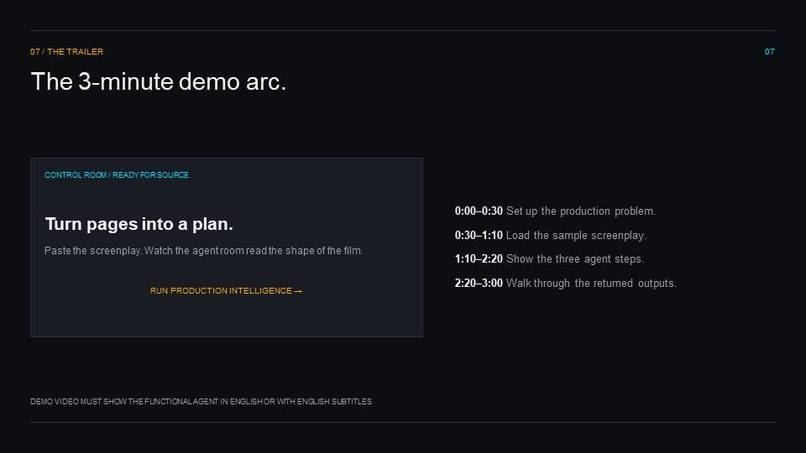Click the '1:10–2:20 Show the three agent steps' row
This screenshot has height=453, width=806.
tap(549, 259)
